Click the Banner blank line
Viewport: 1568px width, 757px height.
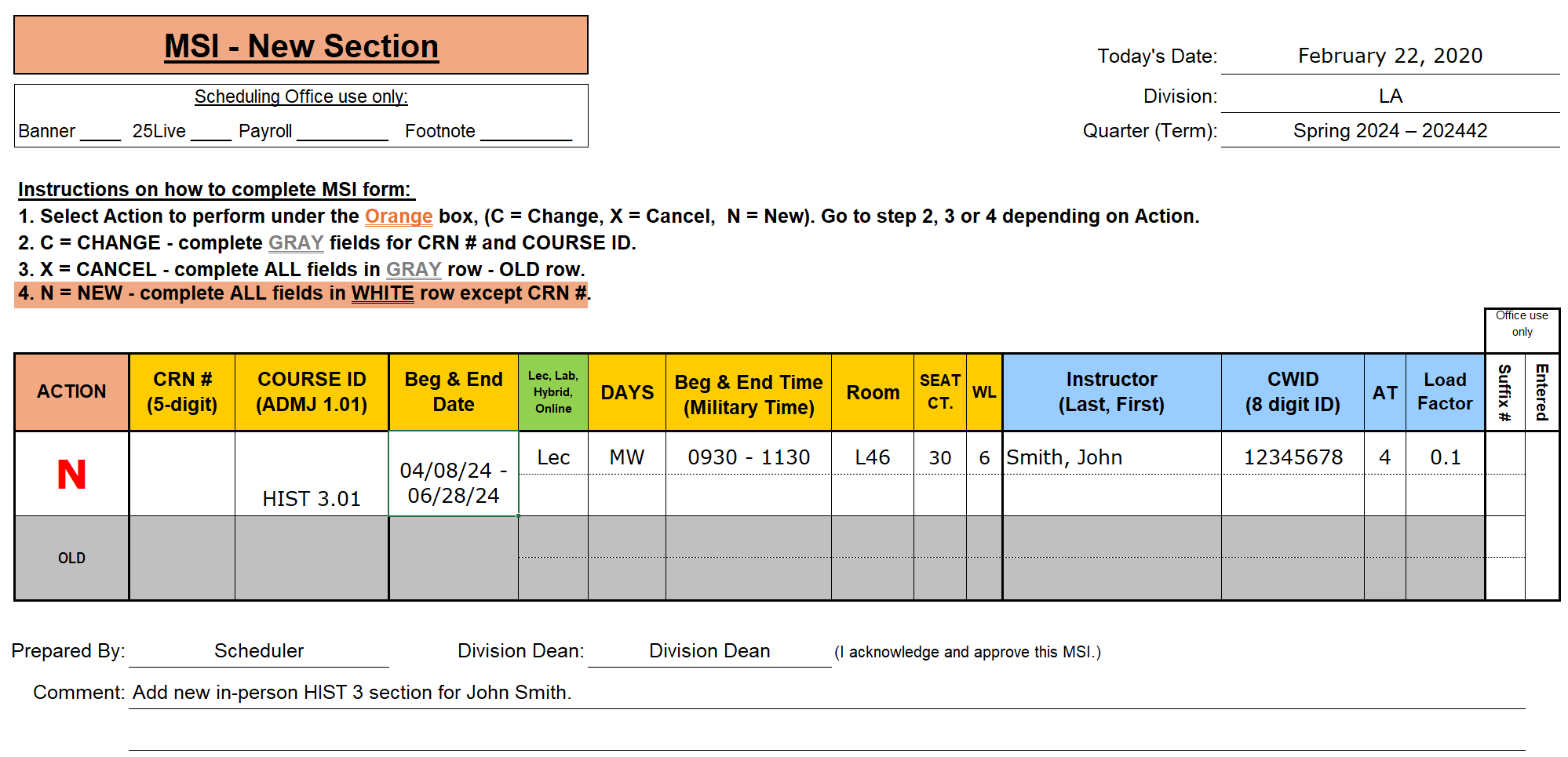[x=100, y=132]
